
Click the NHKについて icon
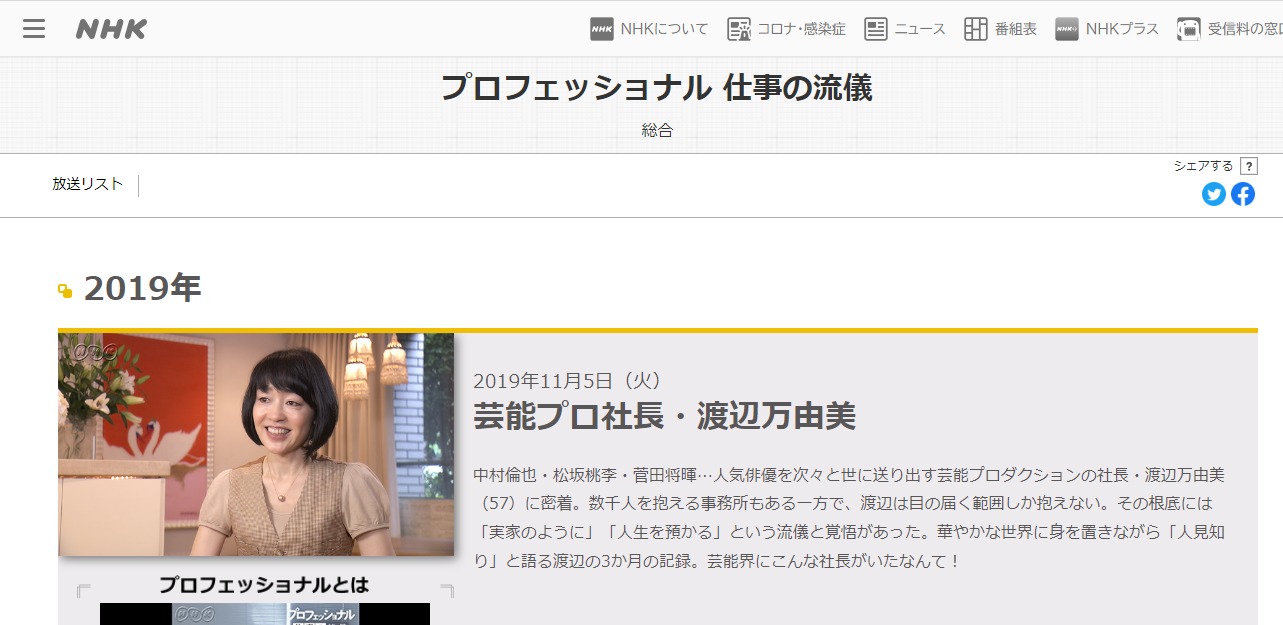click(602, 29)
